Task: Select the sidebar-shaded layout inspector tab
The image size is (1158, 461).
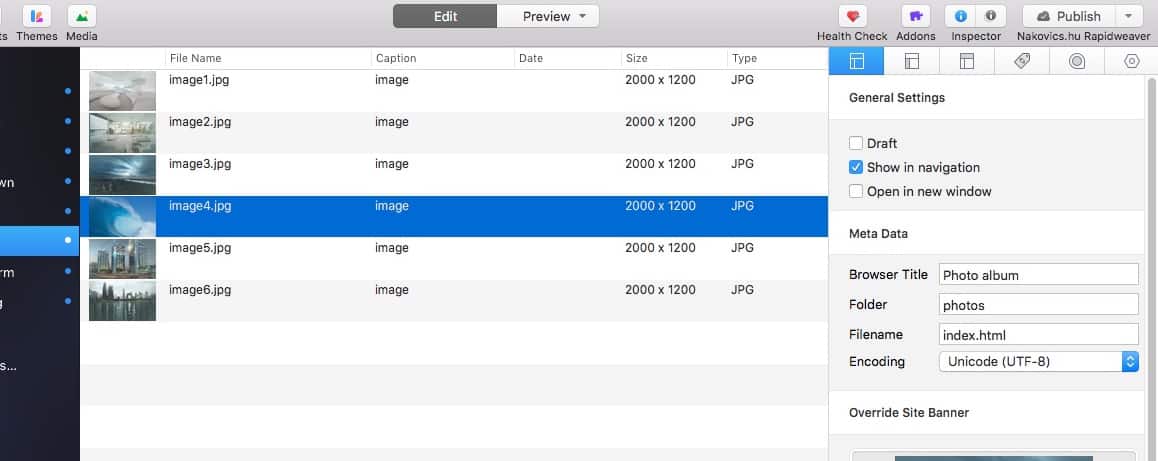Action: point(912,61)
